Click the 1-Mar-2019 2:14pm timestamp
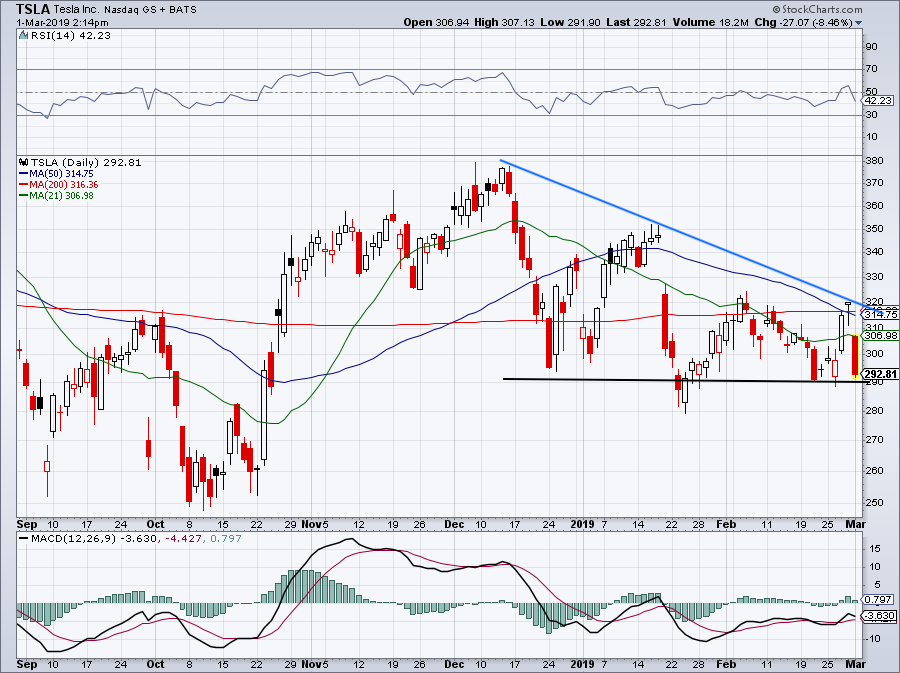This screenshot has height=673, width=900. 63,23
